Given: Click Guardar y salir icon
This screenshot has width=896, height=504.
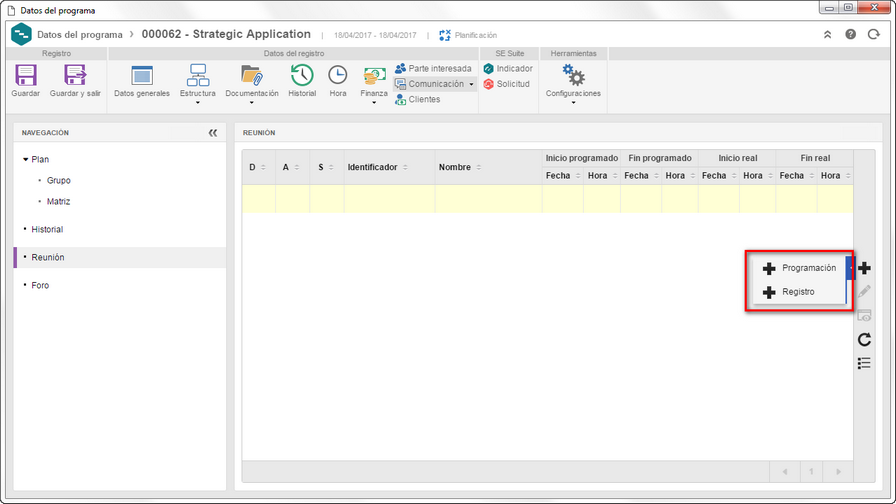Looking at the screenshot, I should 75,75.
